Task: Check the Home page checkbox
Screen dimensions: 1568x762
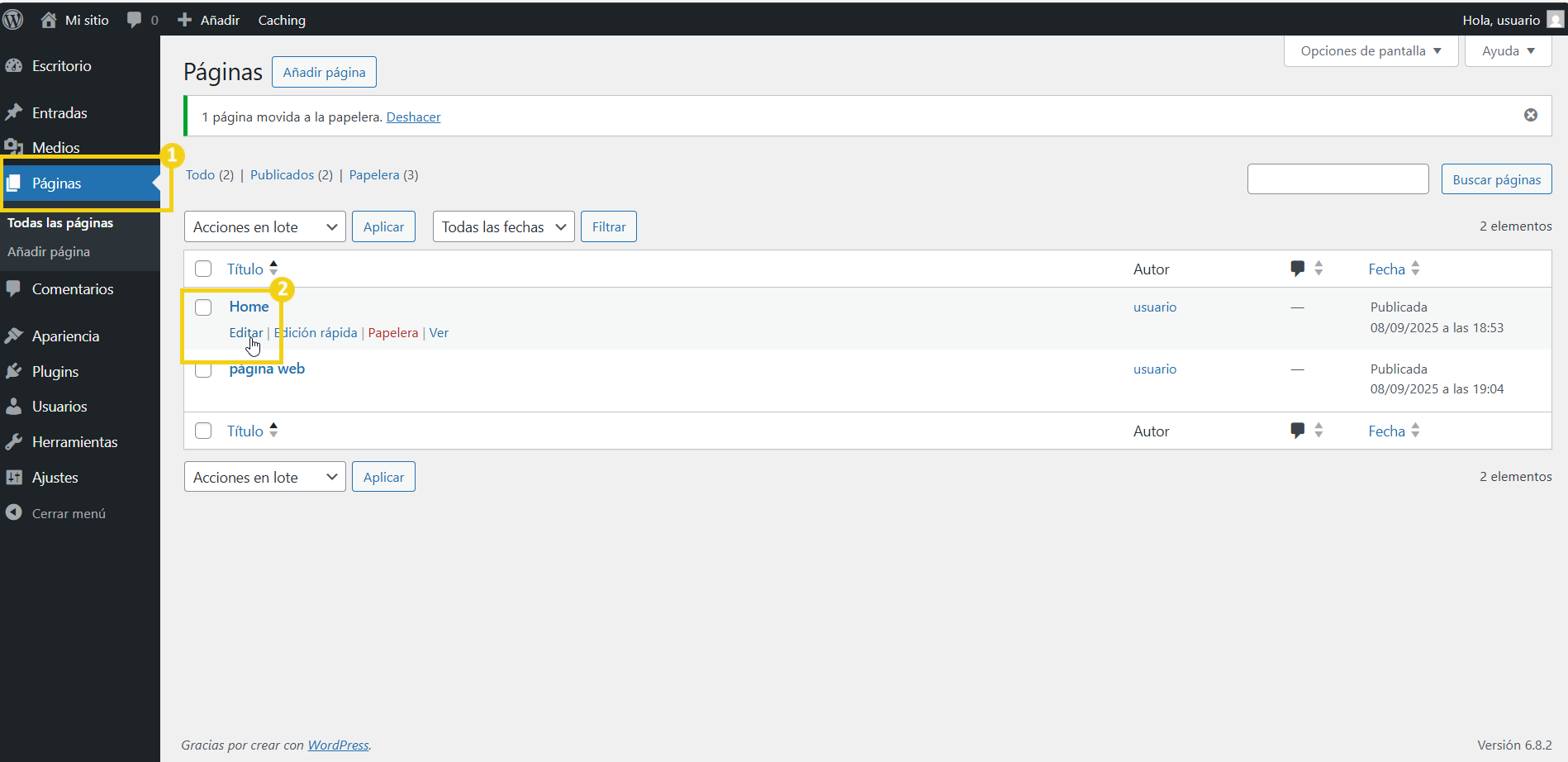Action: [203, 307]
